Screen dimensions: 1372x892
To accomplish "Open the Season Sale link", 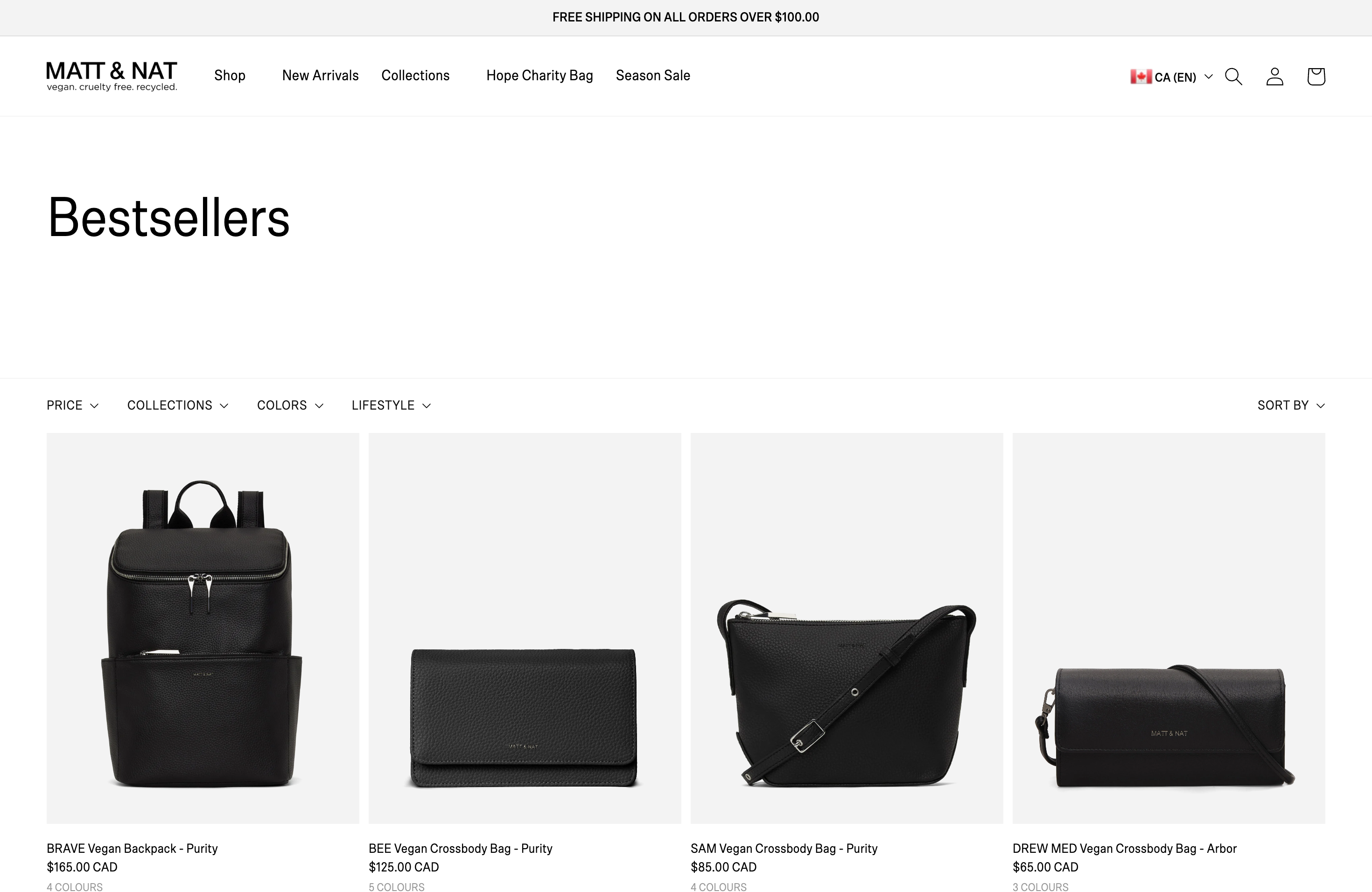I will [x=653, y=76].
